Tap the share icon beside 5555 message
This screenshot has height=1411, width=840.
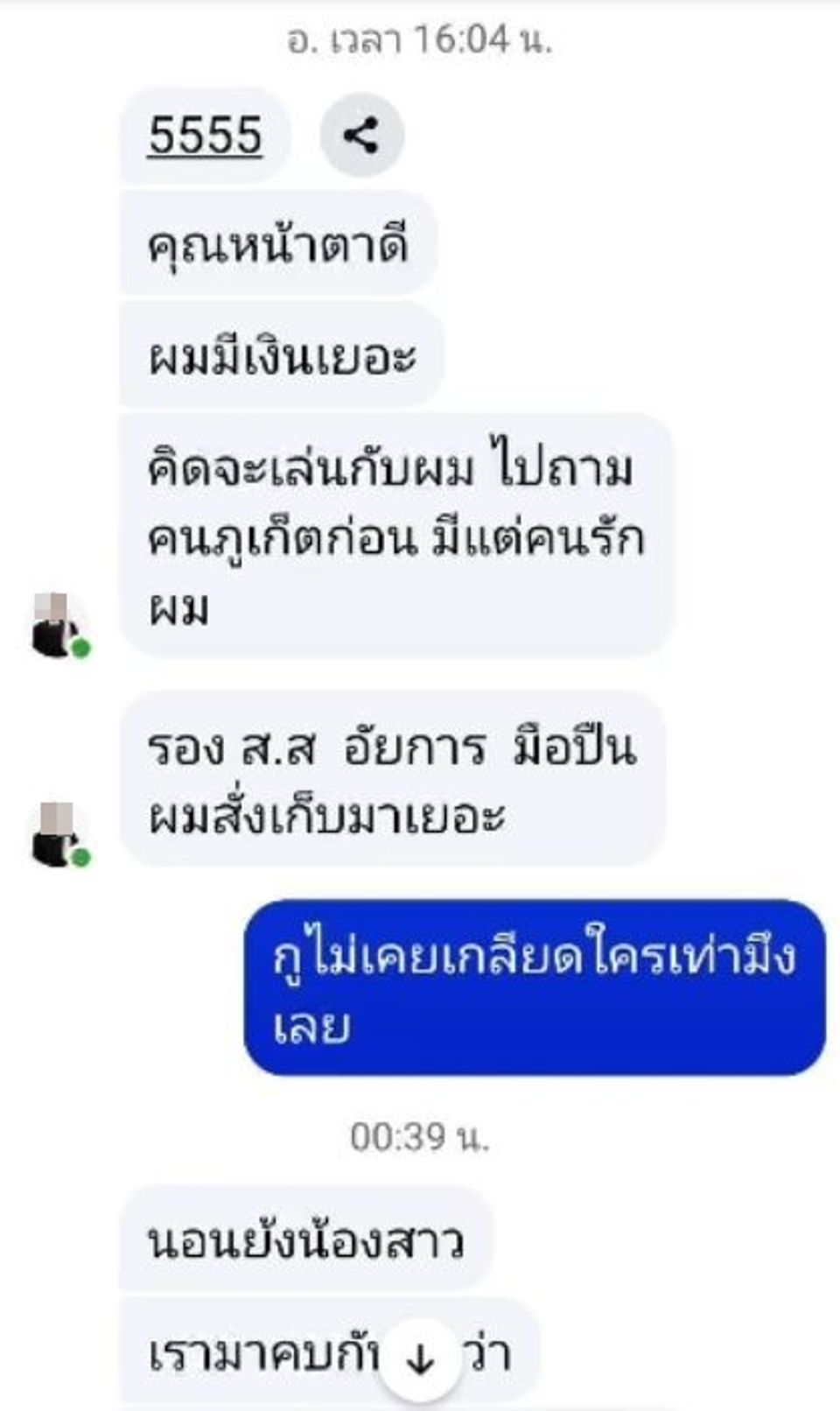click(x=361, y=136)
